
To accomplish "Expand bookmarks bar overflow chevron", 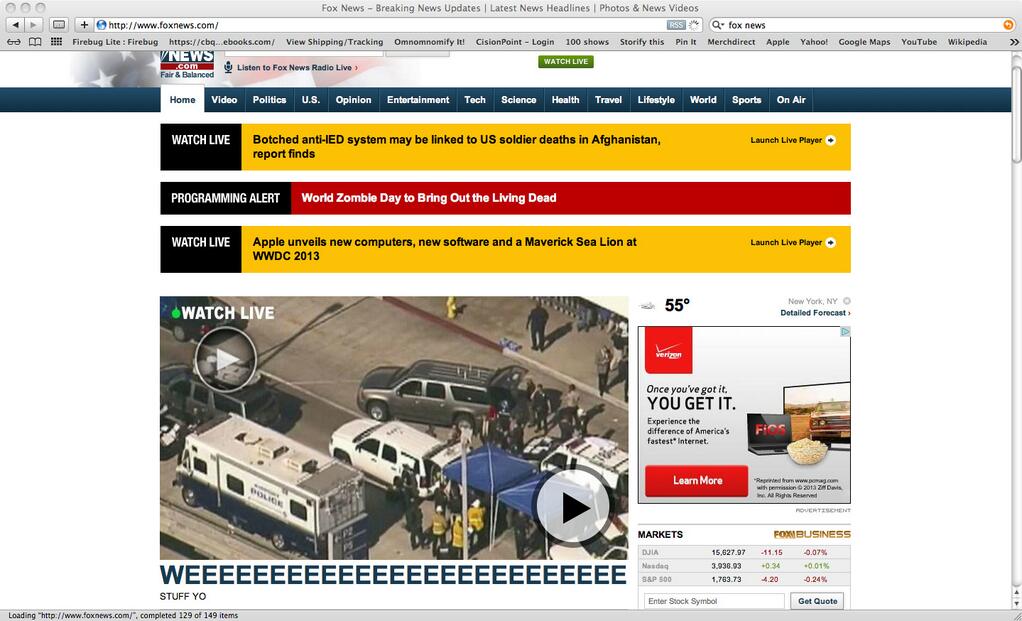I will pyautogui.click(x=1014, y=42).
